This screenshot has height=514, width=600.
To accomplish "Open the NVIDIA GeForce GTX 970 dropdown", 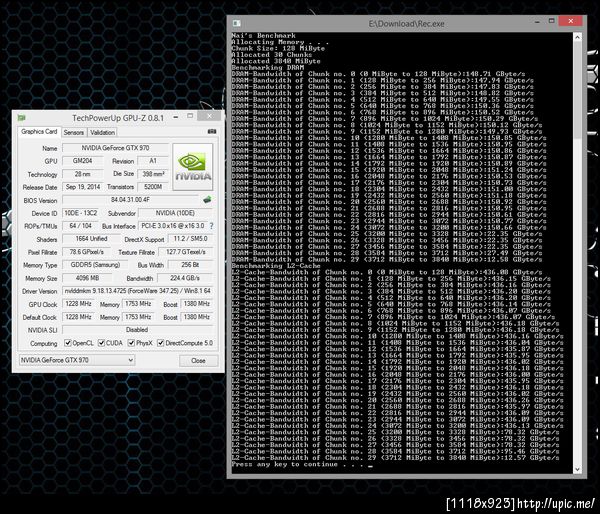I will point(77,360).
